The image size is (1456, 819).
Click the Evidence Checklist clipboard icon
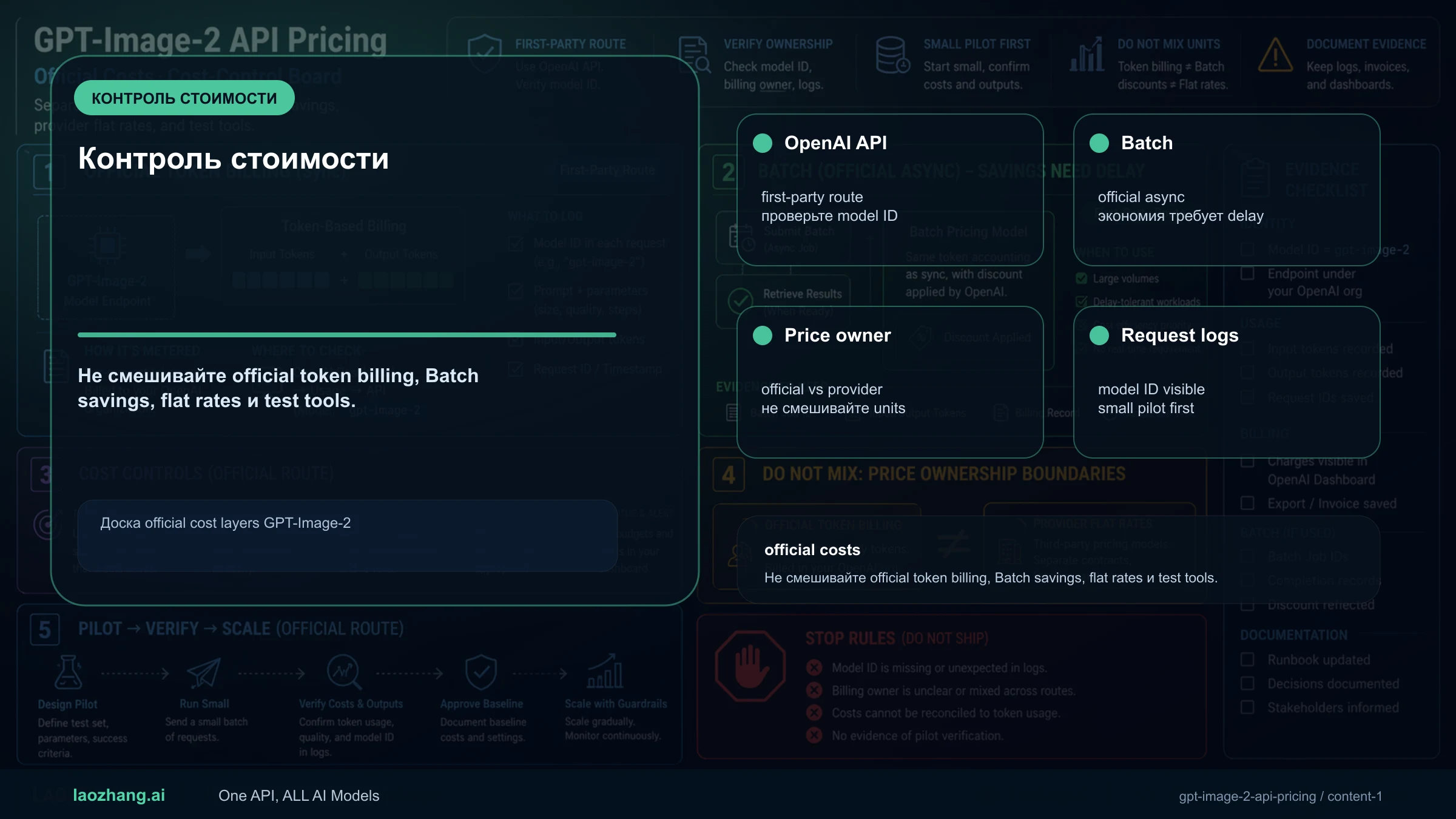click(1255, 178)
